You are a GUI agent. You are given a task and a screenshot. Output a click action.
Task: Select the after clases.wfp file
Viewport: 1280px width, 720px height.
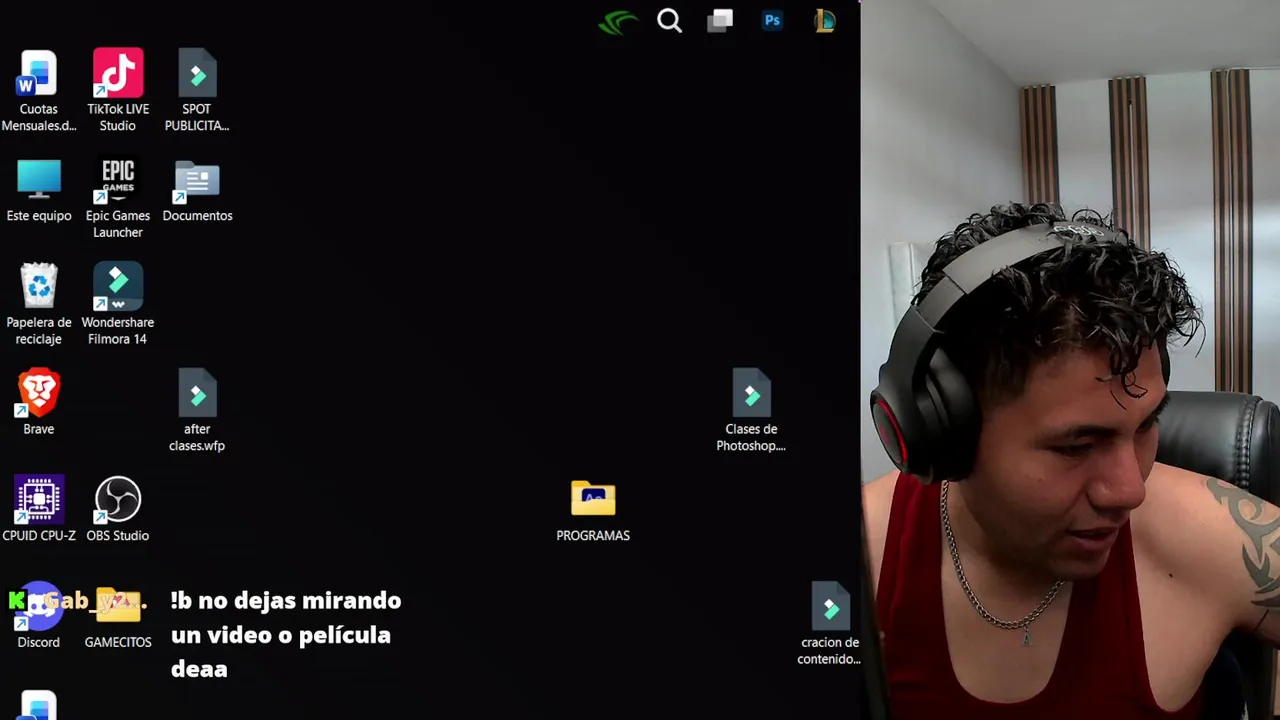pos(197,410)
